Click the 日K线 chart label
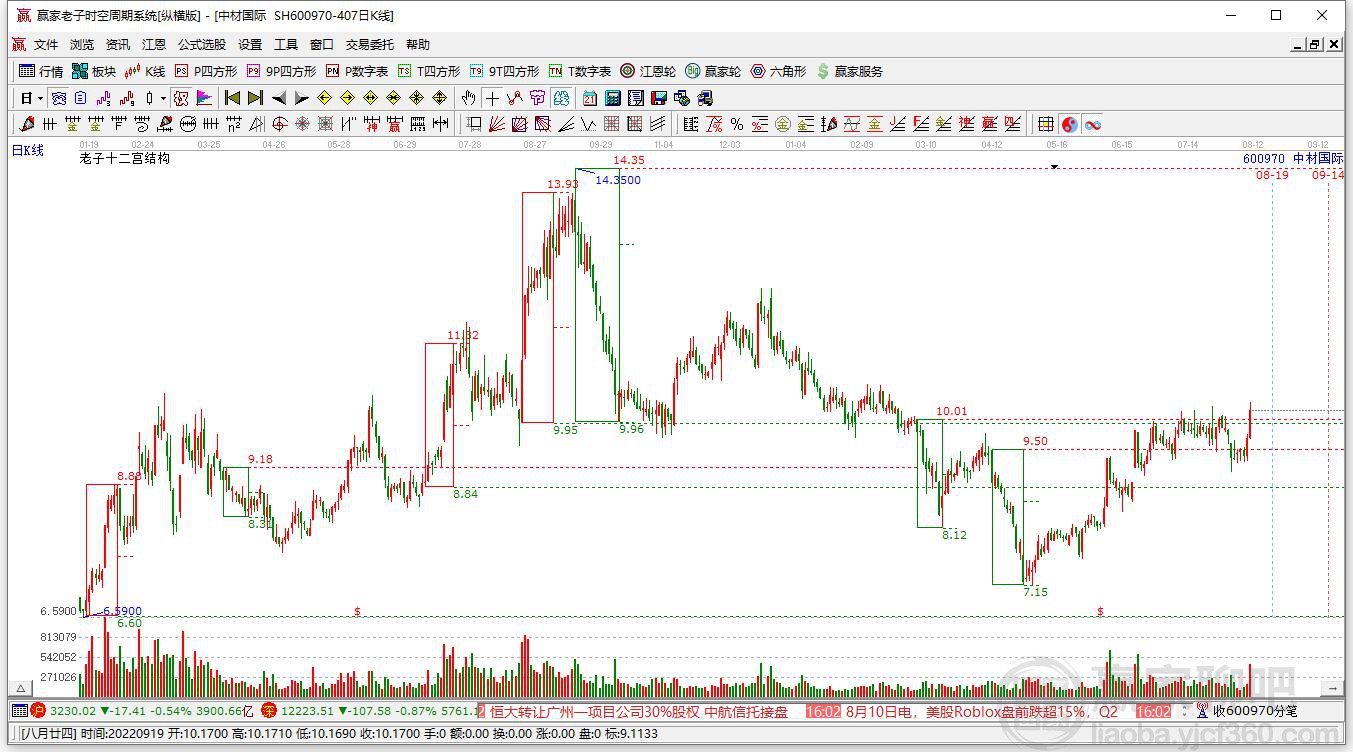 (x=28, y=150)
